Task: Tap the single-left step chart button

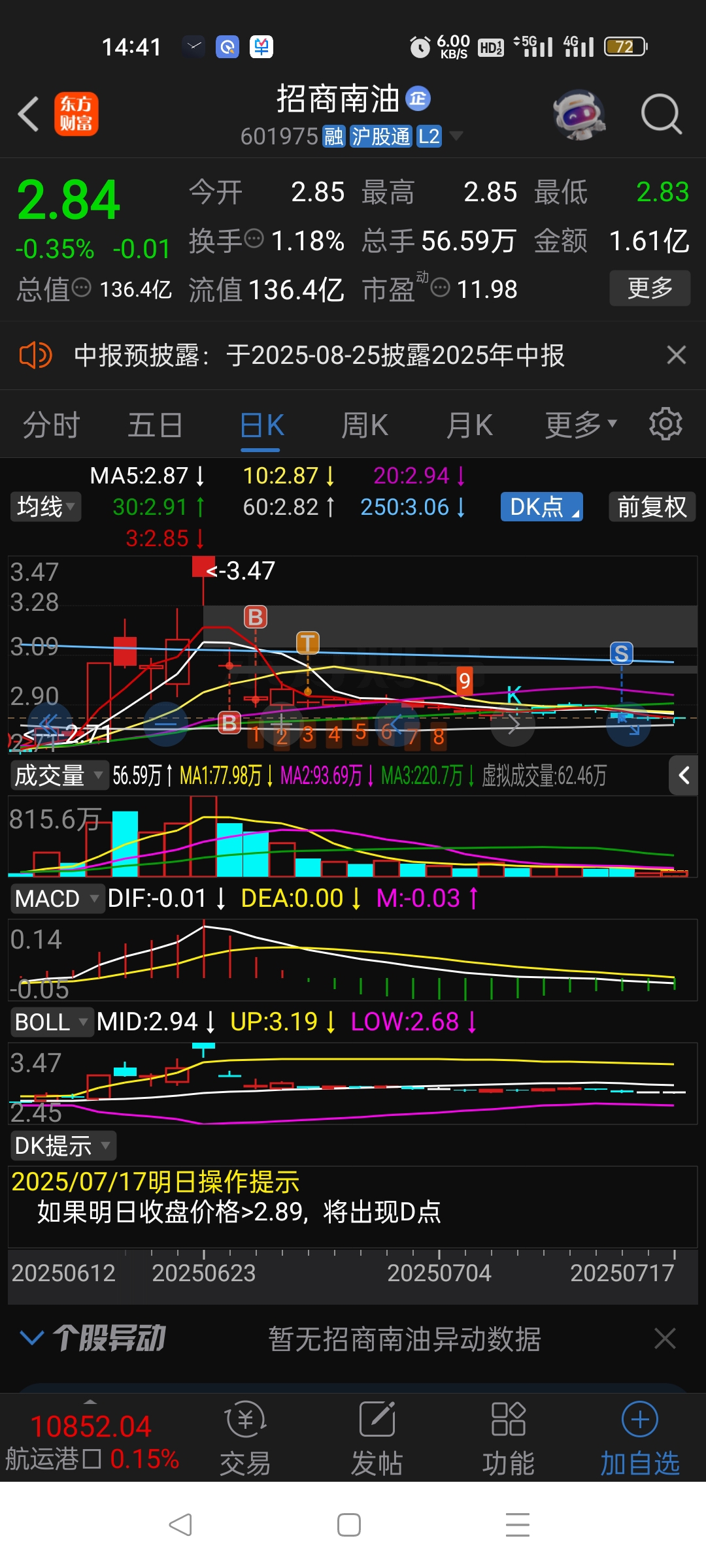Action: (397, 724)
